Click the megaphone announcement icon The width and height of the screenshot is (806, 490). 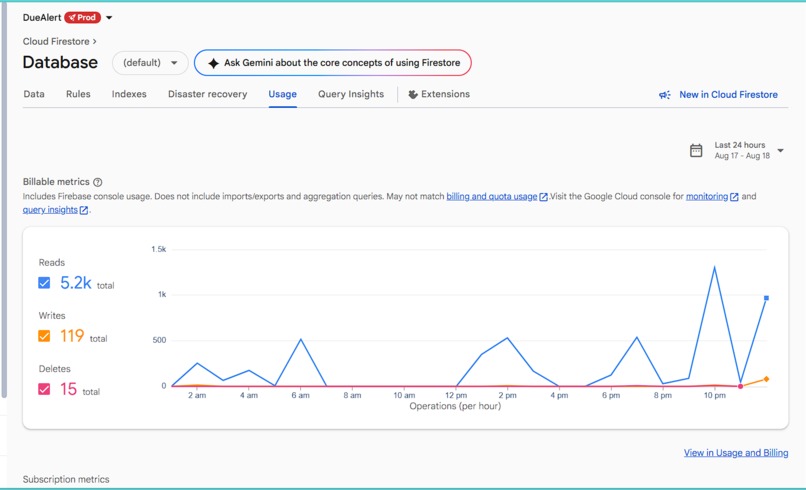click(665, 95)
